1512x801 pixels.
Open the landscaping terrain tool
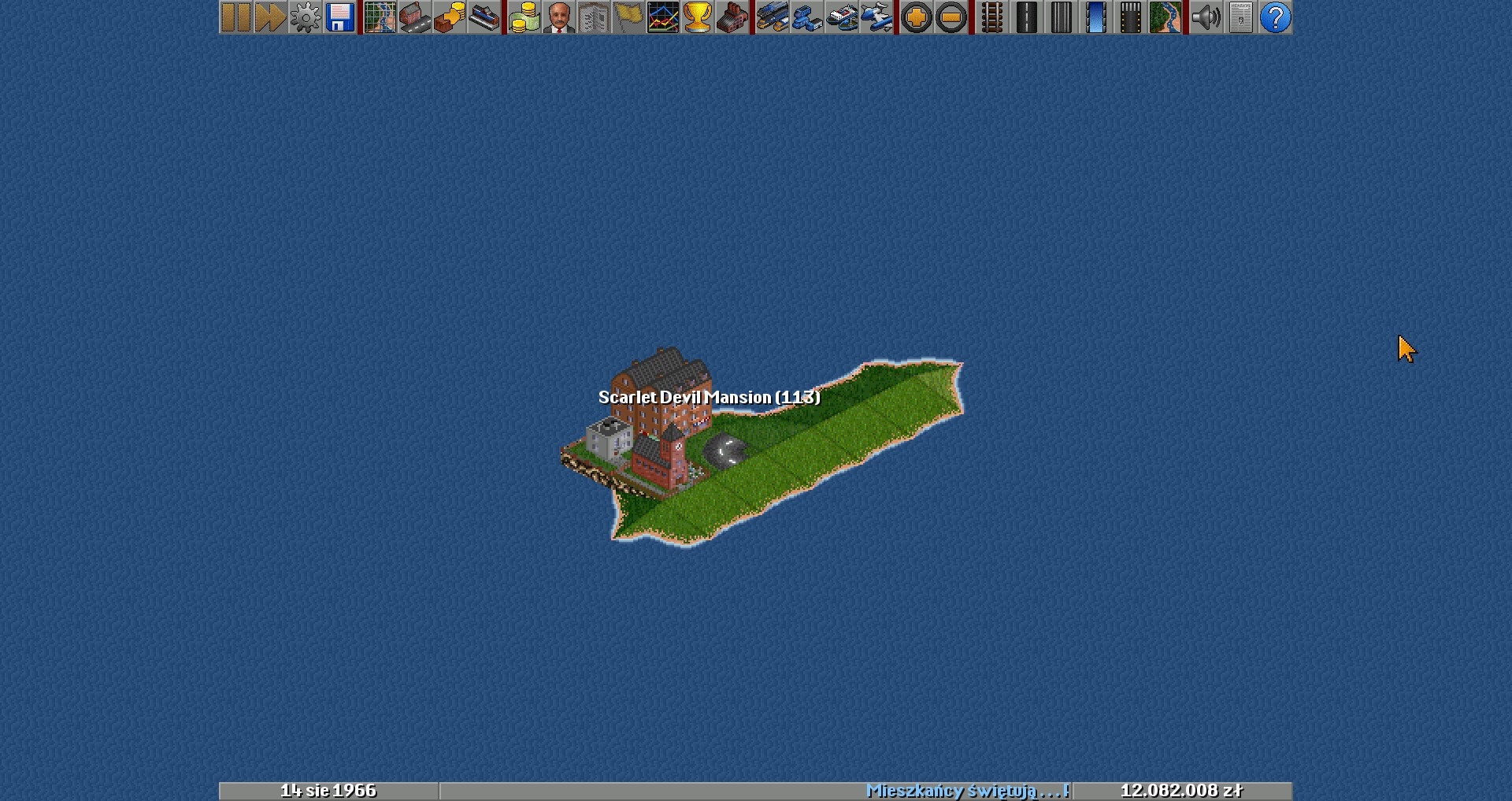pyautogui.click(x=1165, y=17)
